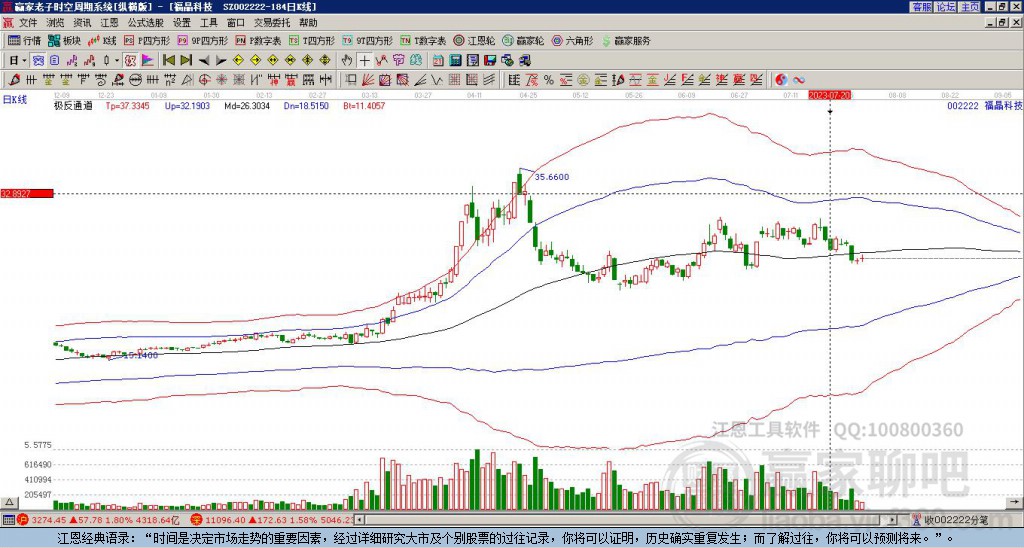Click the save floppy disk icon
The image size is (1024, 548).
pos(490,61)
